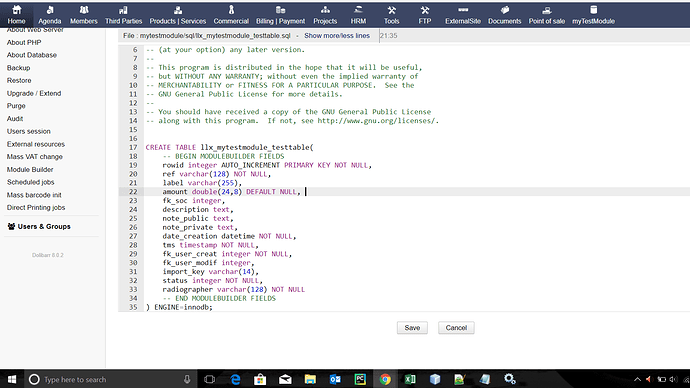The image size is (690, 388).
Task: Open Module Builder in sidebar
Action: [30, 169]
